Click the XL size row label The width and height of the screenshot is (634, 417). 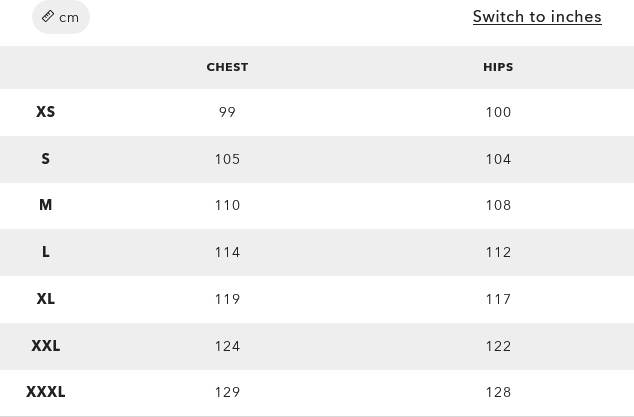46,299
